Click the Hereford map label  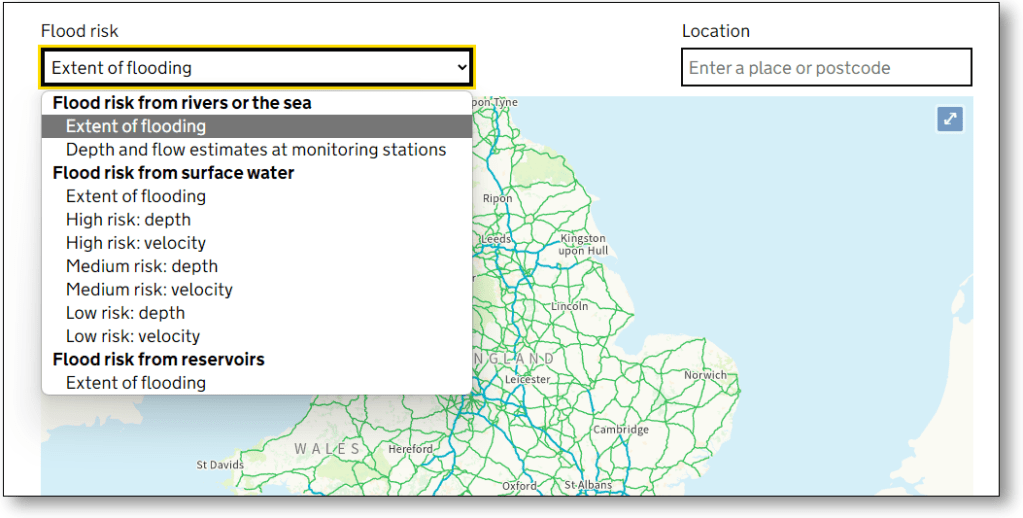411,449
